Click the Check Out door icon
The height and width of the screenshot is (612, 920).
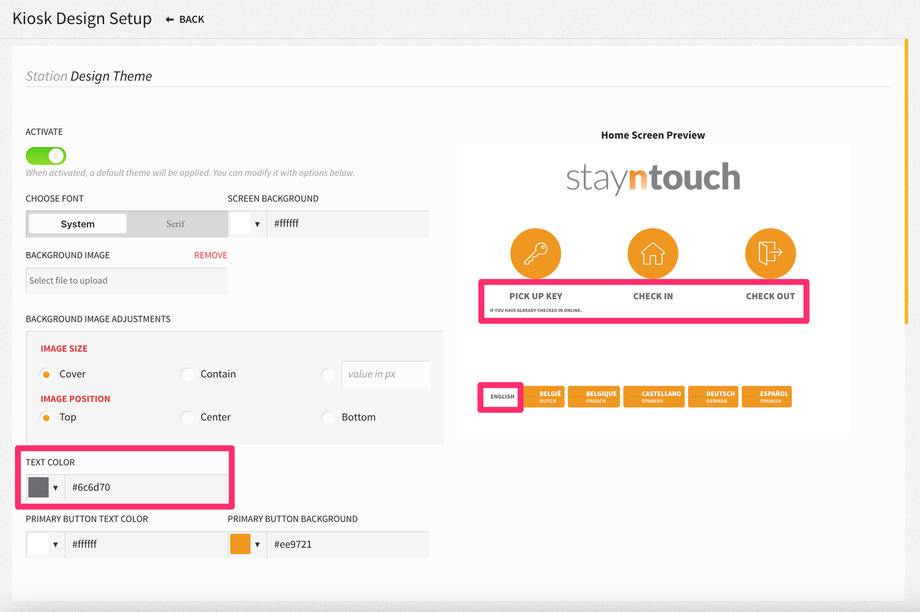point(770,253)
